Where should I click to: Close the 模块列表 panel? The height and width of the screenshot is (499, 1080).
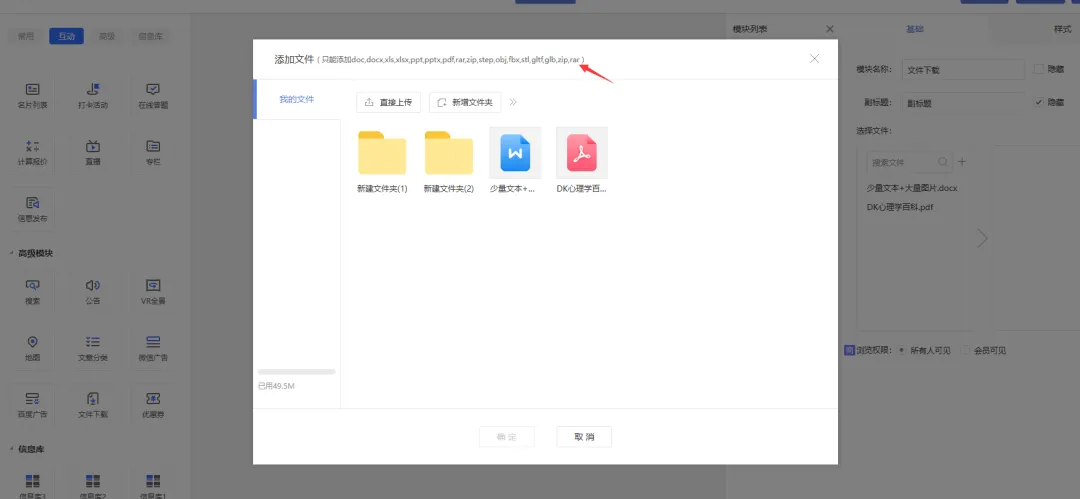pyautogui.click(x=829, y=29)
